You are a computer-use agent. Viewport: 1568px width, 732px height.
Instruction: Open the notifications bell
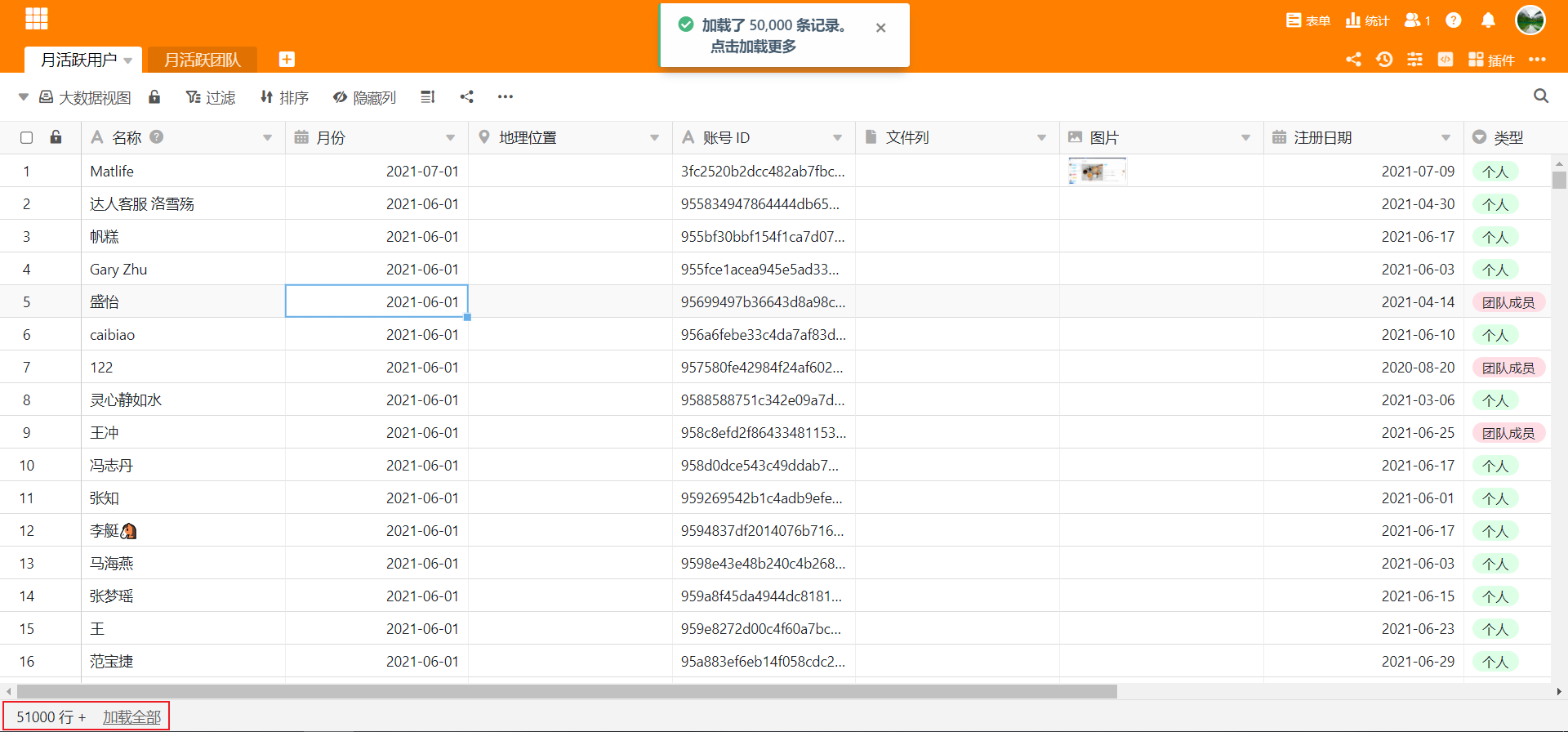coord(1488,20)
